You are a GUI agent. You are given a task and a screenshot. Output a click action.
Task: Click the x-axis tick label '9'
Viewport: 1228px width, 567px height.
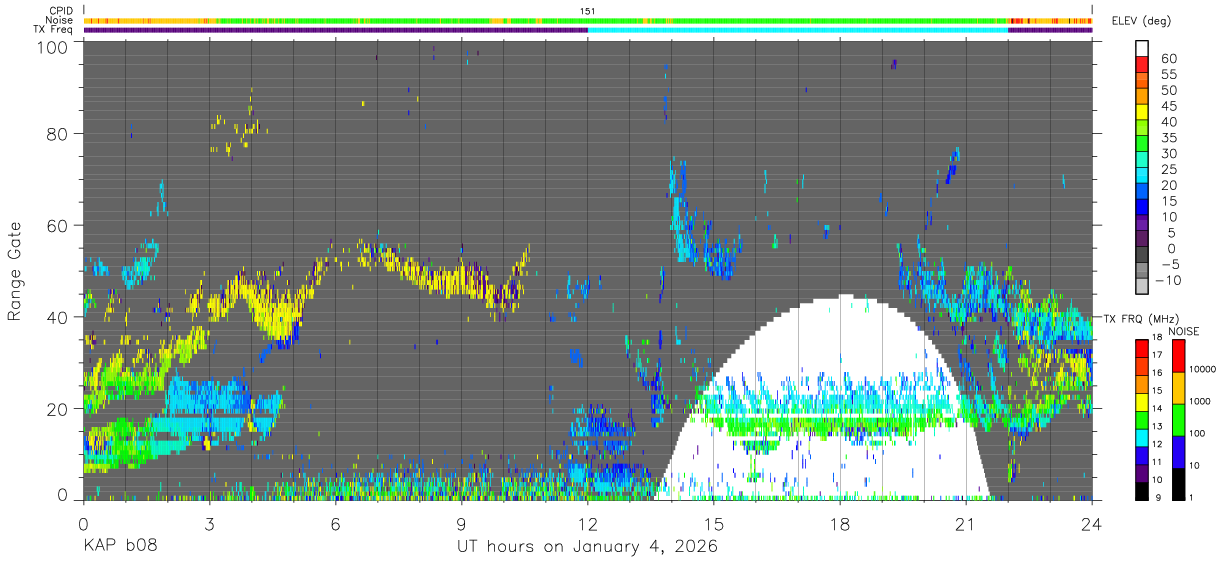click(x=461, y=523)
